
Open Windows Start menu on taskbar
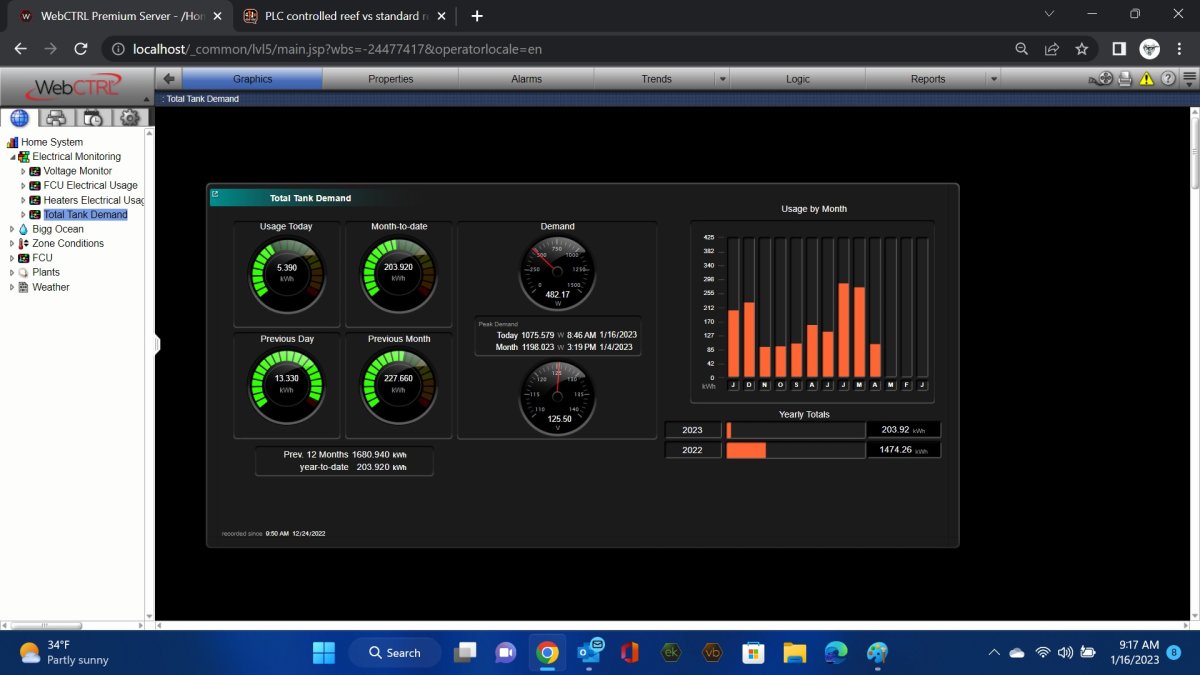coord(324,653)
